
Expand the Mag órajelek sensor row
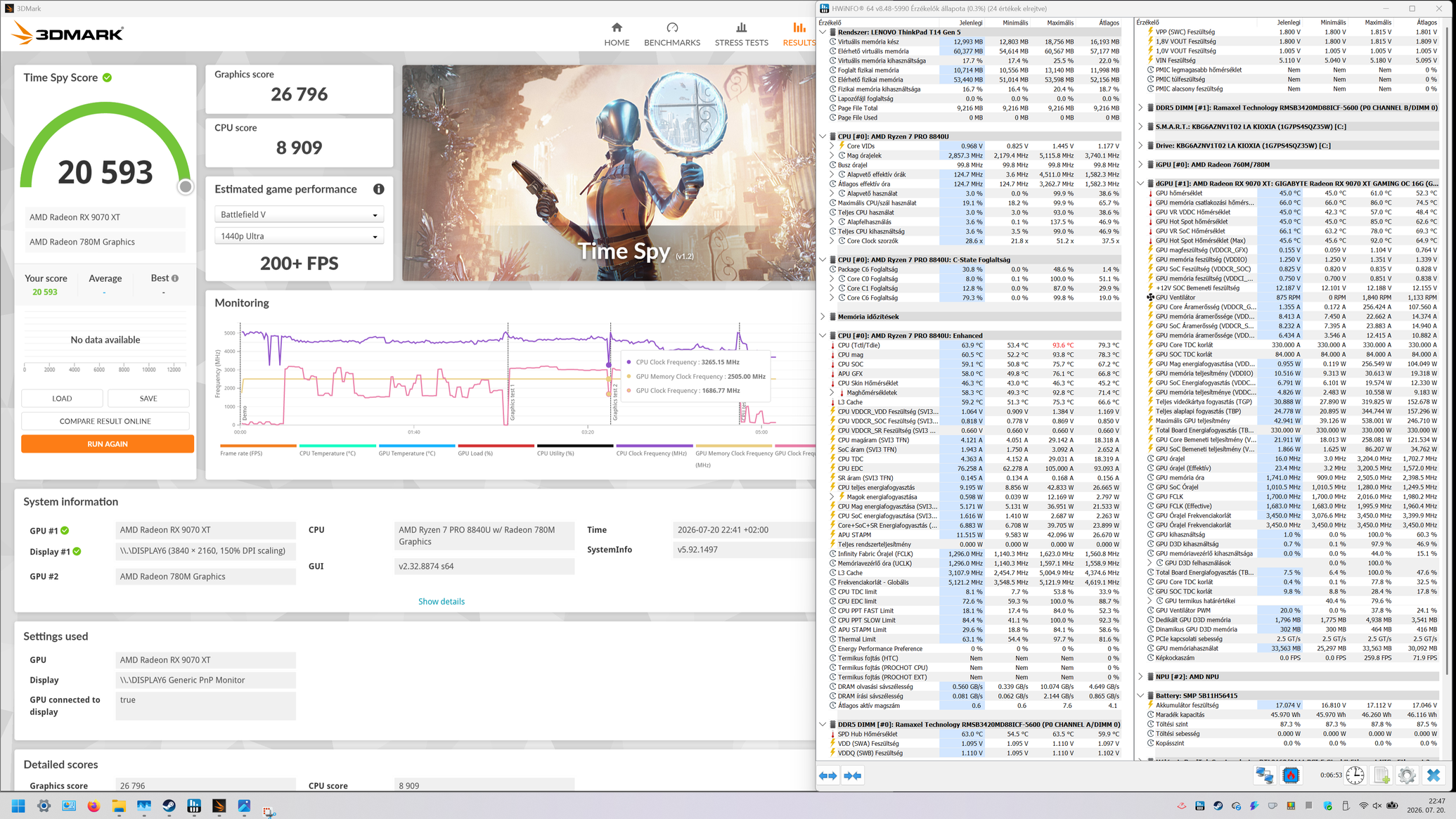(832, 155)
